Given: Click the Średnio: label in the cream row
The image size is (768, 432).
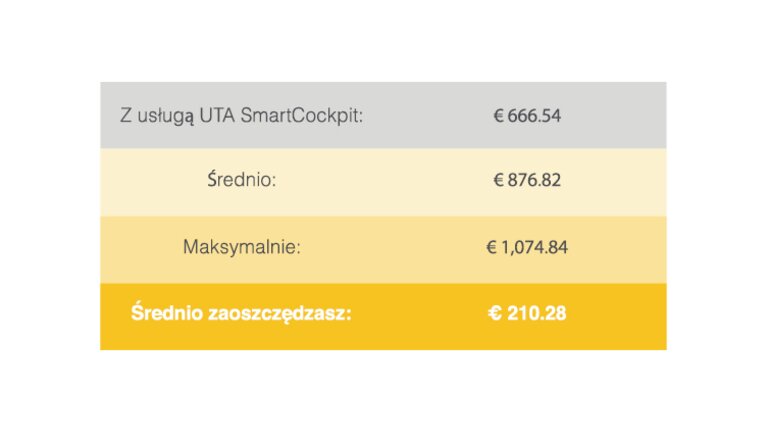Looking at the screenshot, I should [x=241, y=180].
